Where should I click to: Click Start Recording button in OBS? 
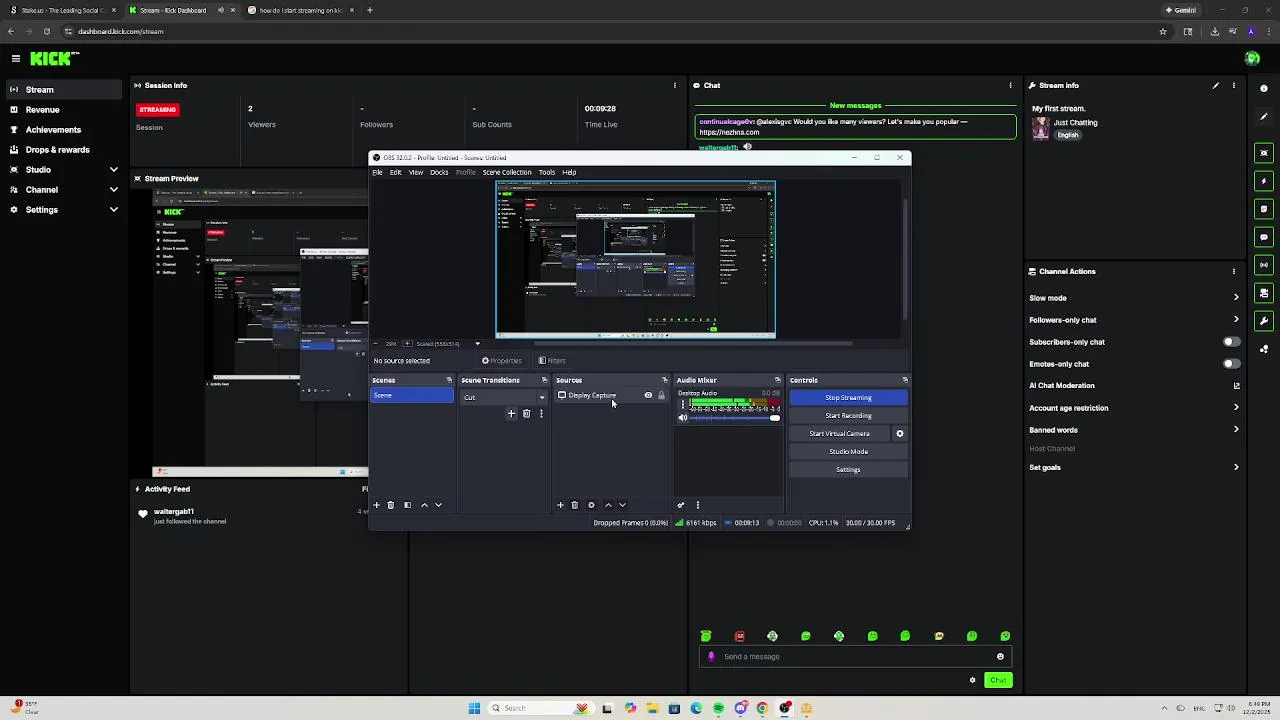pyautogui.click(x=848, y=416)
